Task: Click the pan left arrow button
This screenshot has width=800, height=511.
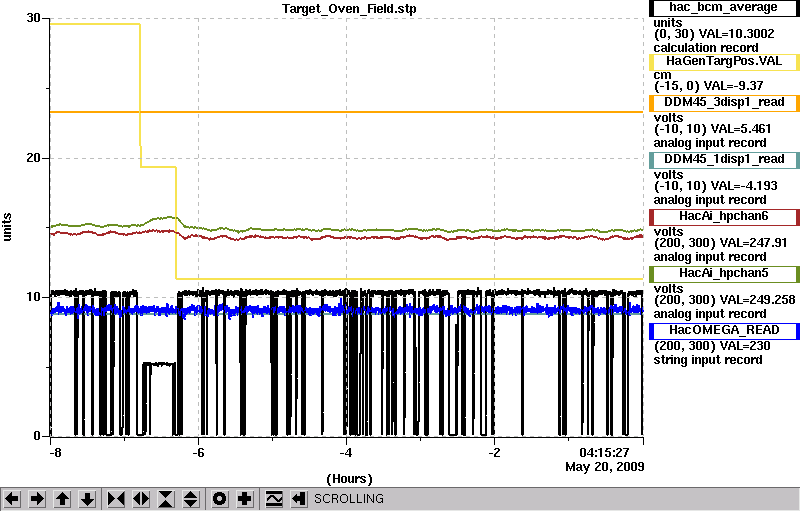Action: [12, 499]
